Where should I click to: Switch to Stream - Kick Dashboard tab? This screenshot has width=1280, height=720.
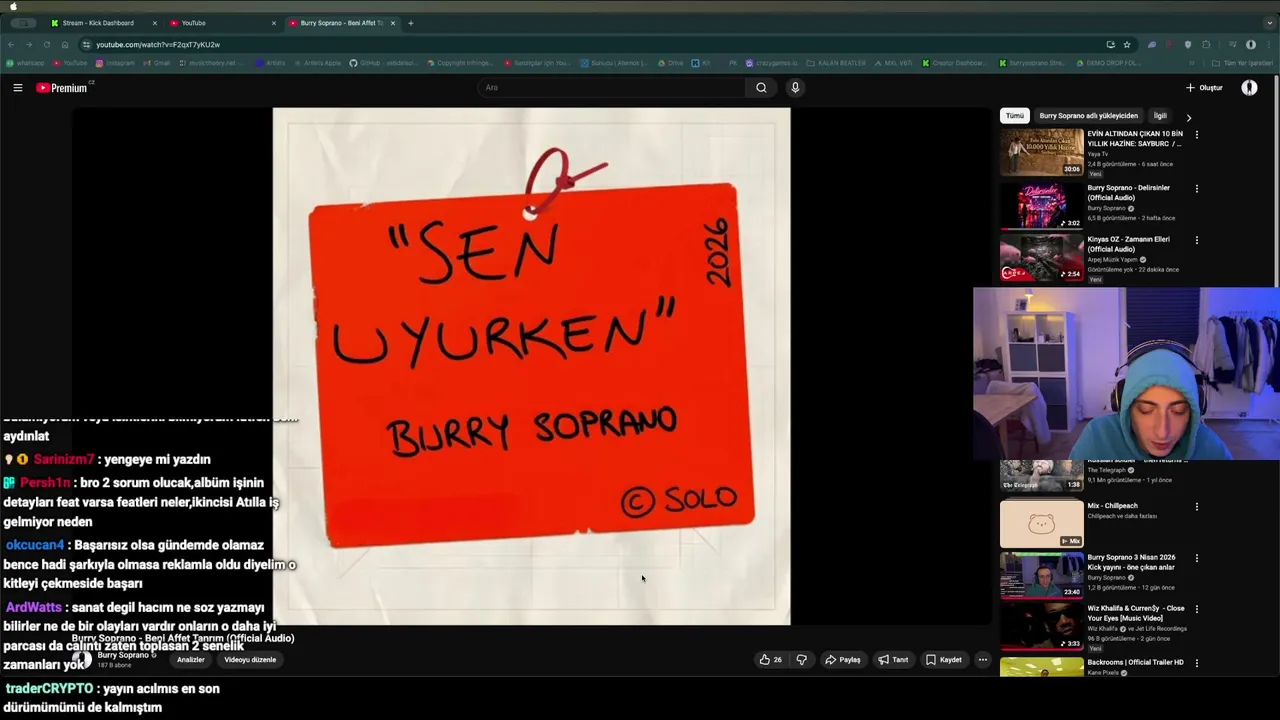pyautogui.click(x=104, y=23)
